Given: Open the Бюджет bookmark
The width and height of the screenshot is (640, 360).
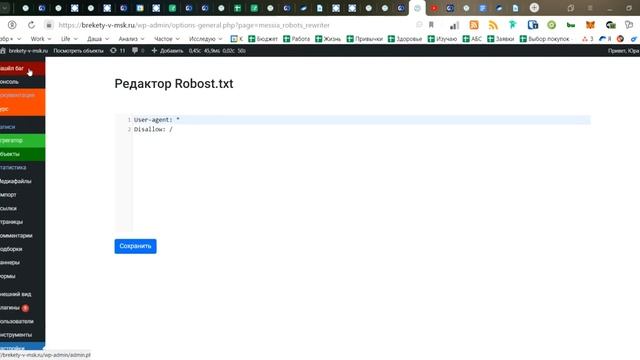Looking at the screenshot, I should [263, 39].
